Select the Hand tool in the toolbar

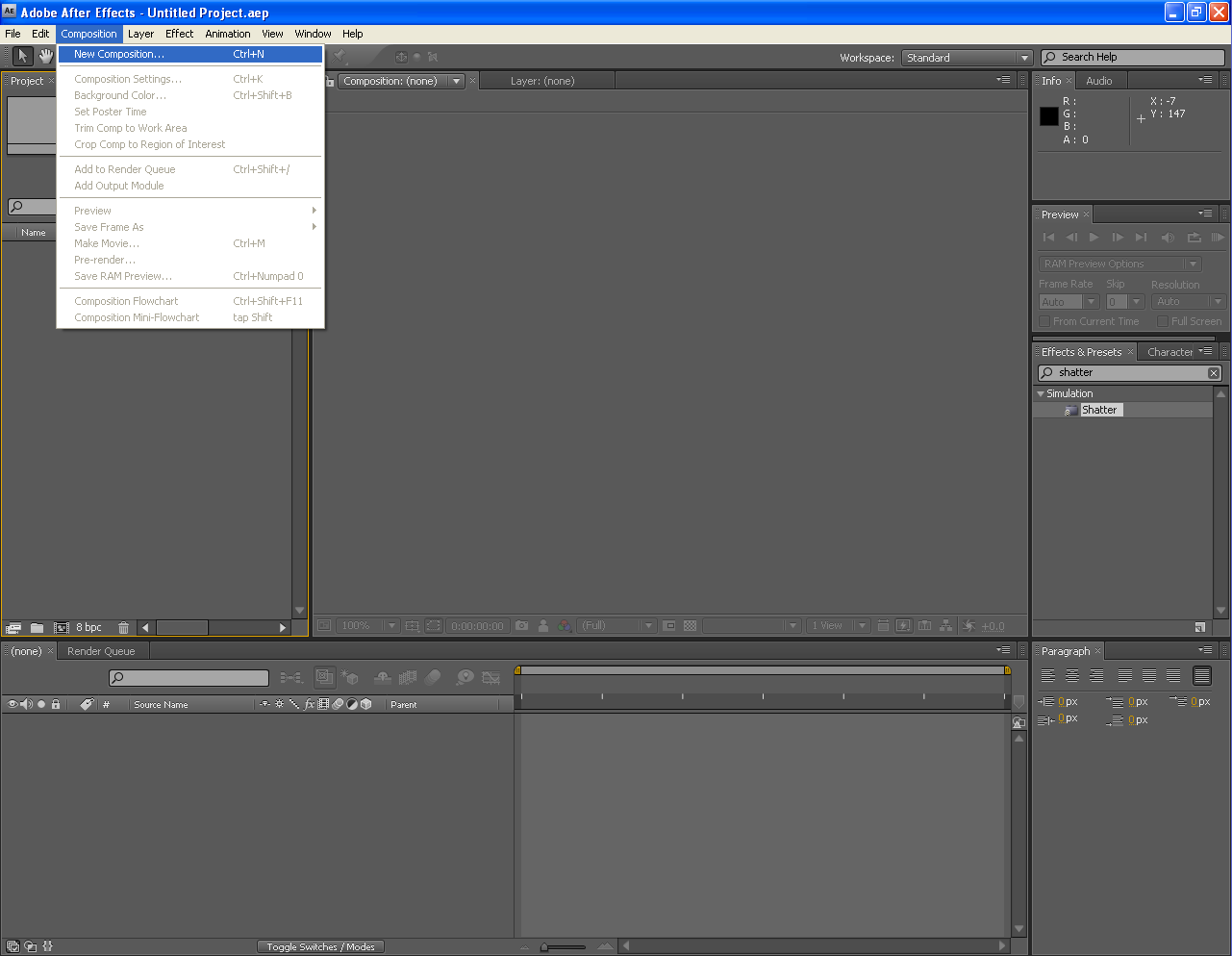pyautogui.click(x=45, y=56)
